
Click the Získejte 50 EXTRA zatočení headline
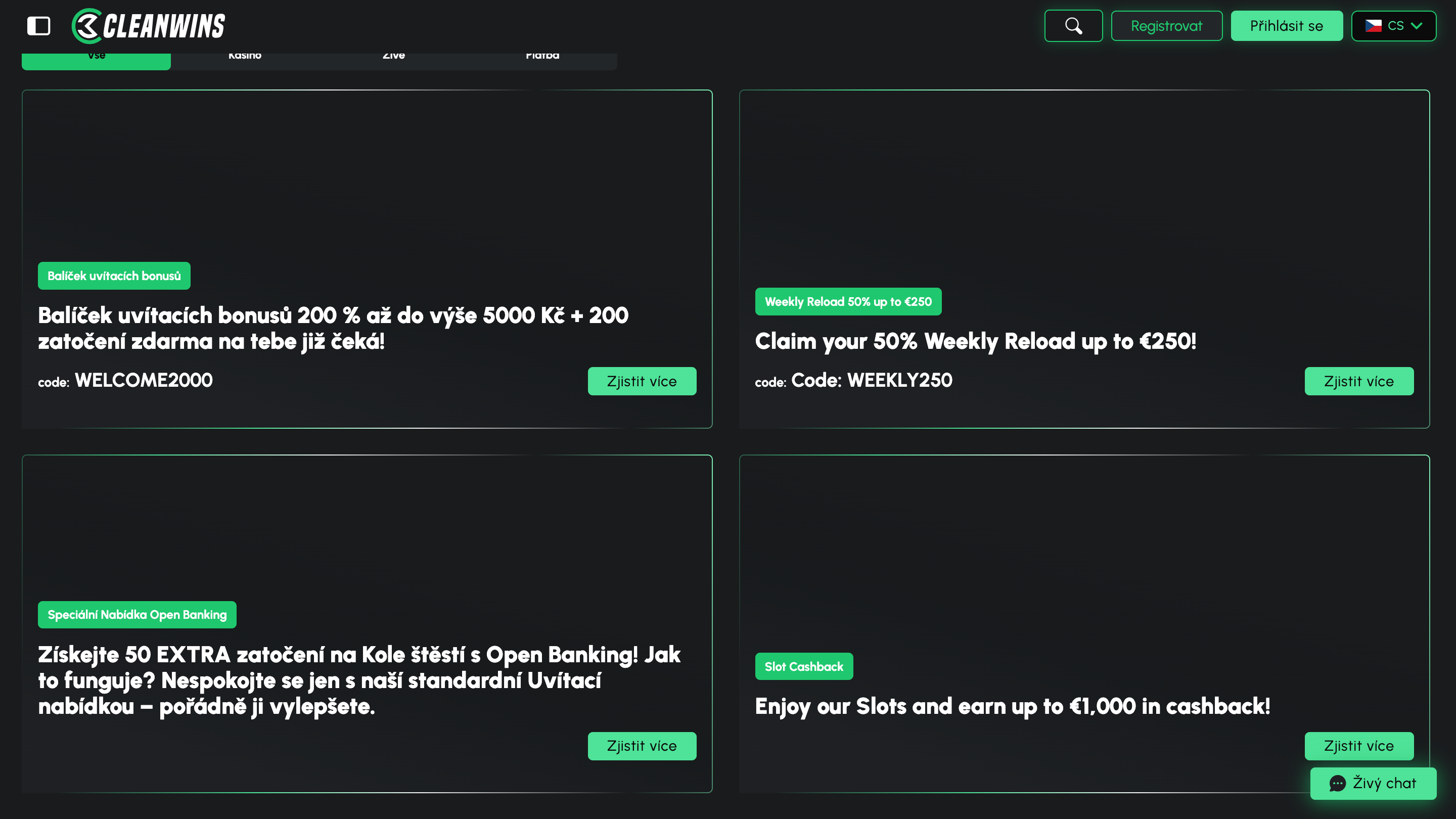359,680
